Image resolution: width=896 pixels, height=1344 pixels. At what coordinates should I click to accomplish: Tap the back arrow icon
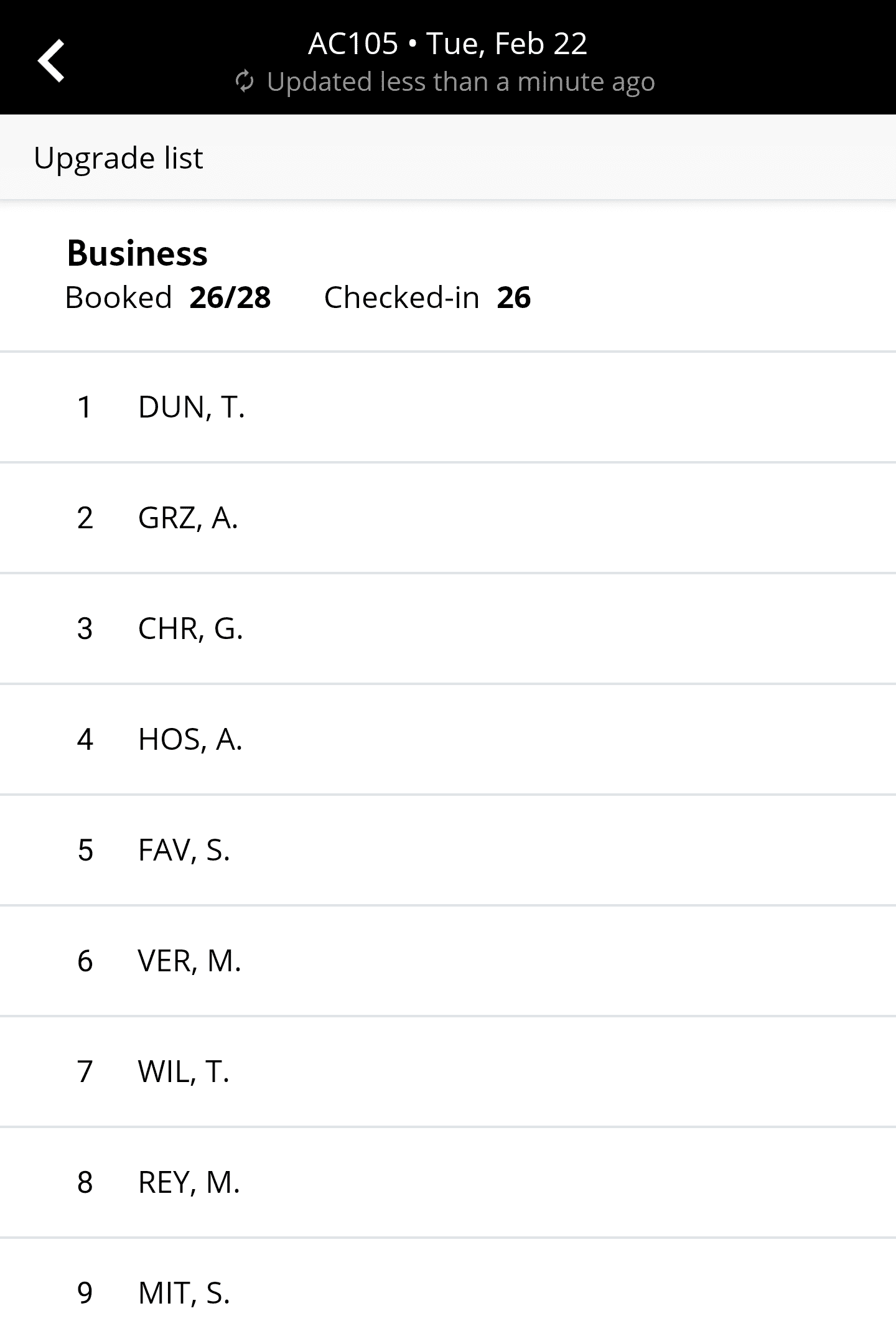pos(51,60)
